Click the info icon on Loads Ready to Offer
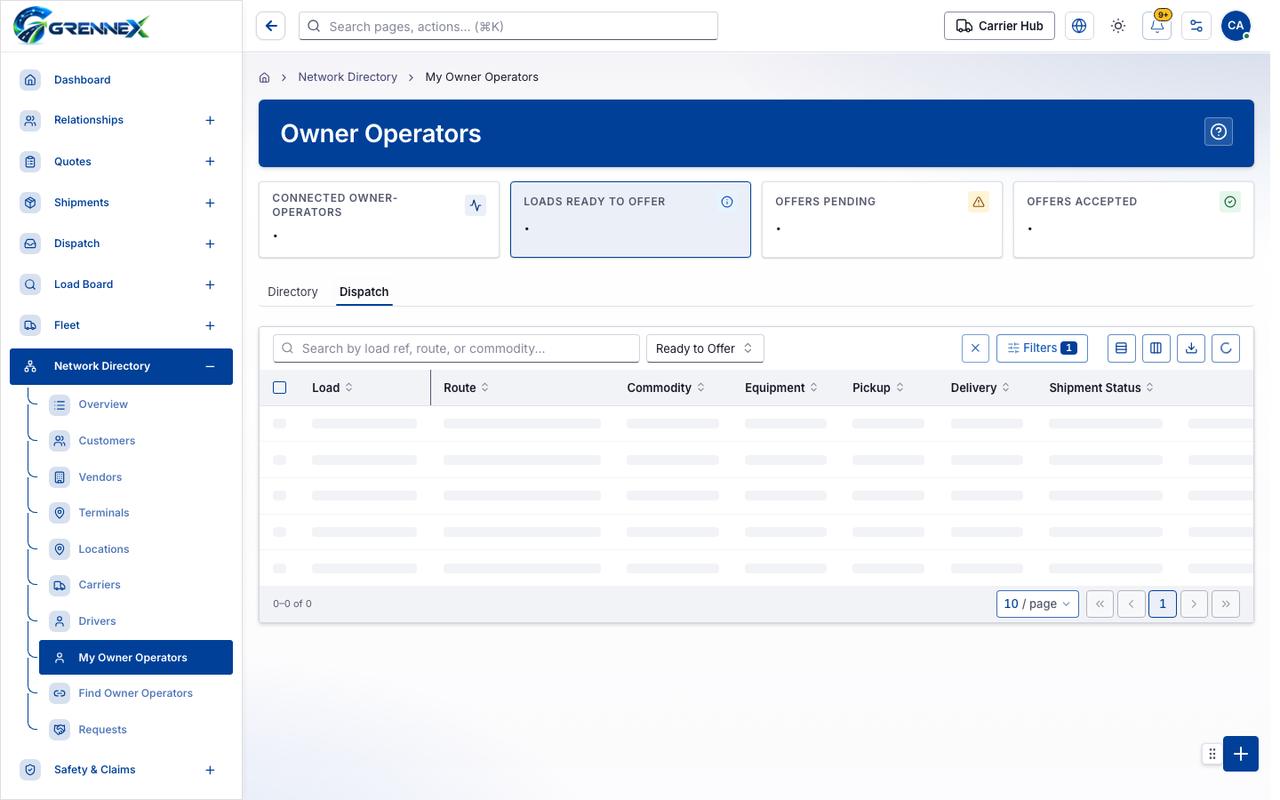Screen dimensions: 1280x800 click(727, 202)
